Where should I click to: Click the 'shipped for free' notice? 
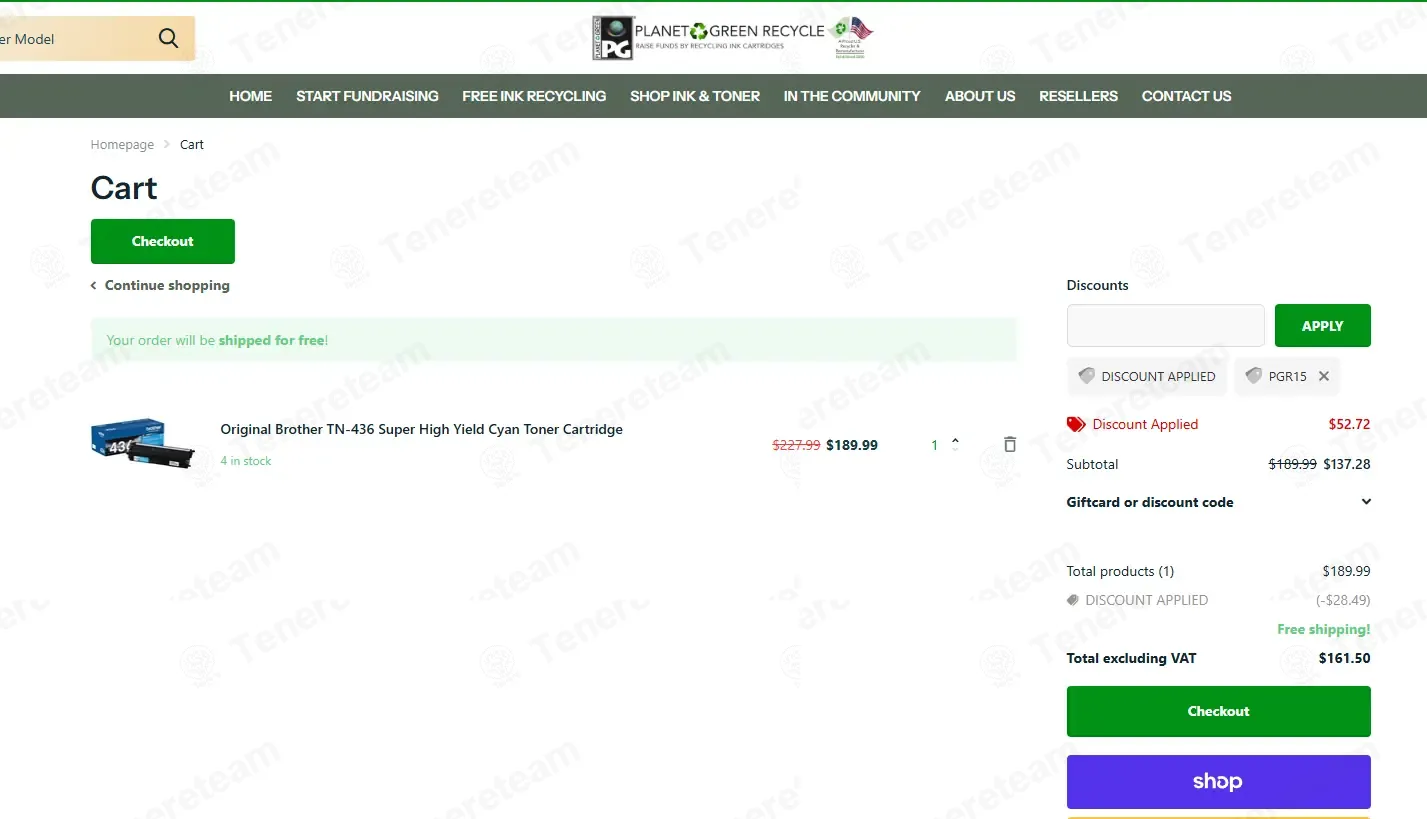click(553, 340)
